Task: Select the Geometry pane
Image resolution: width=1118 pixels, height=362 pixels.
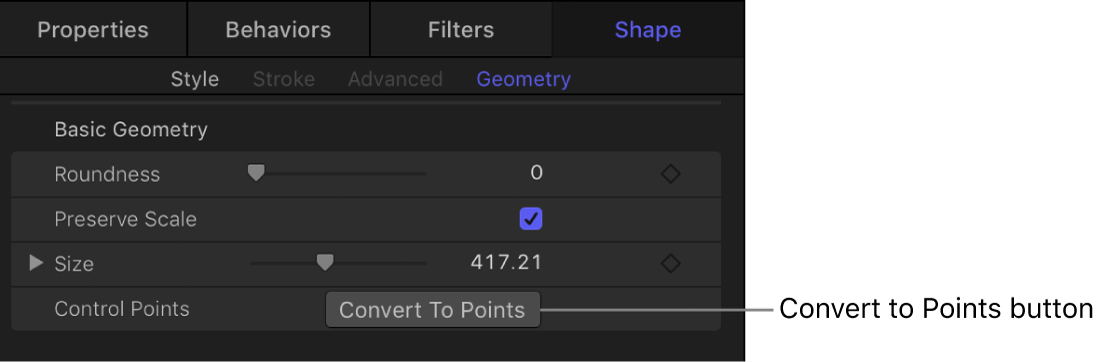Action: click(x=523, y=79)
